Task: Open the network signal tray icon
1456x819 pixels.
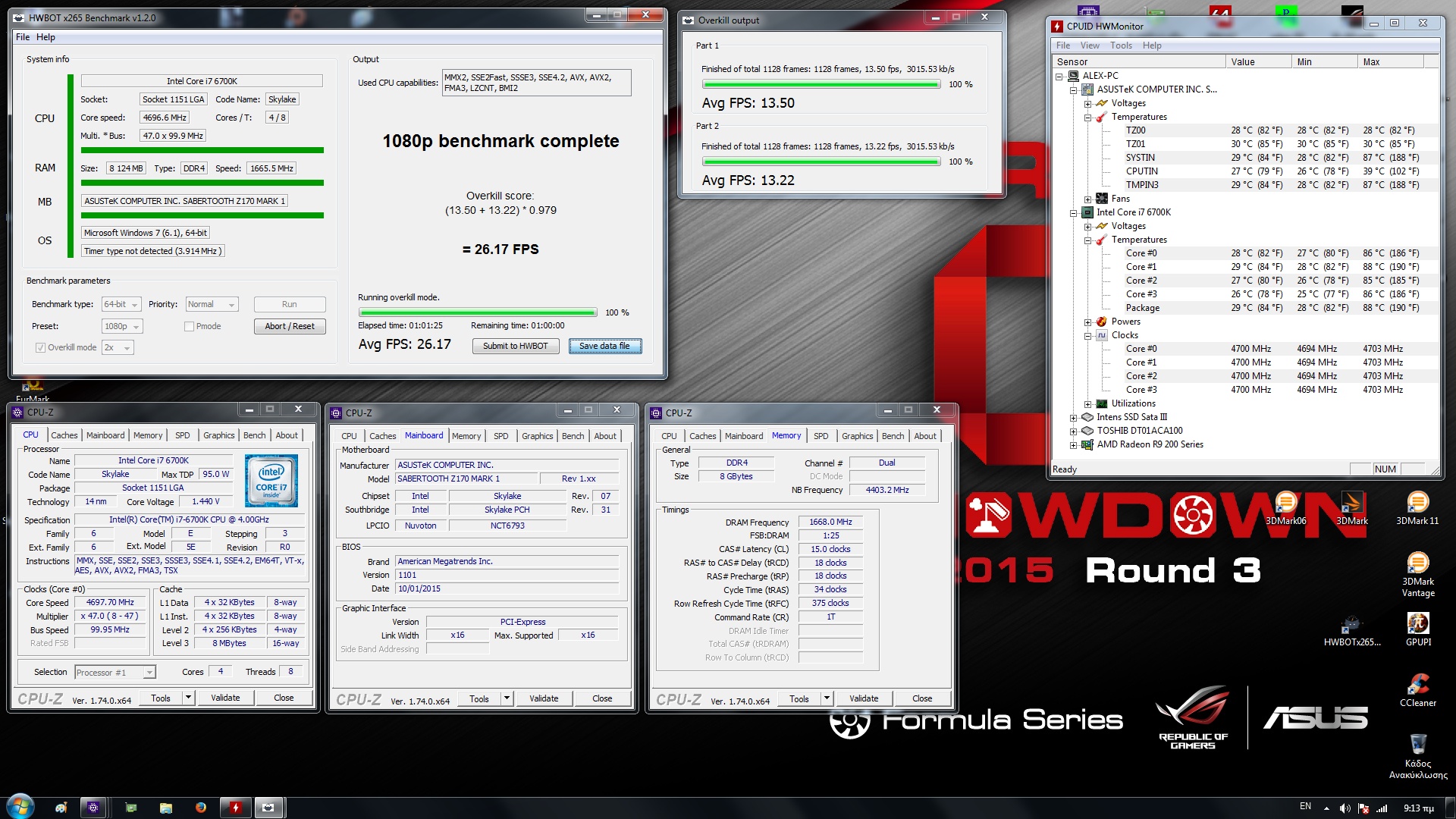Action: pos(1382,808)
